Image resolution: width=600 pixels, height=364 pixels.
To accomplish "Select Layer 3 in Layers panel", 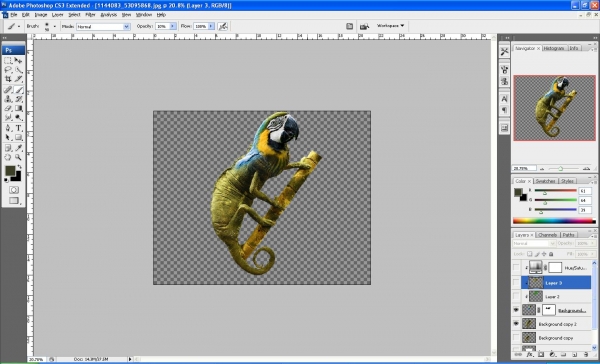I will [556, 283].
